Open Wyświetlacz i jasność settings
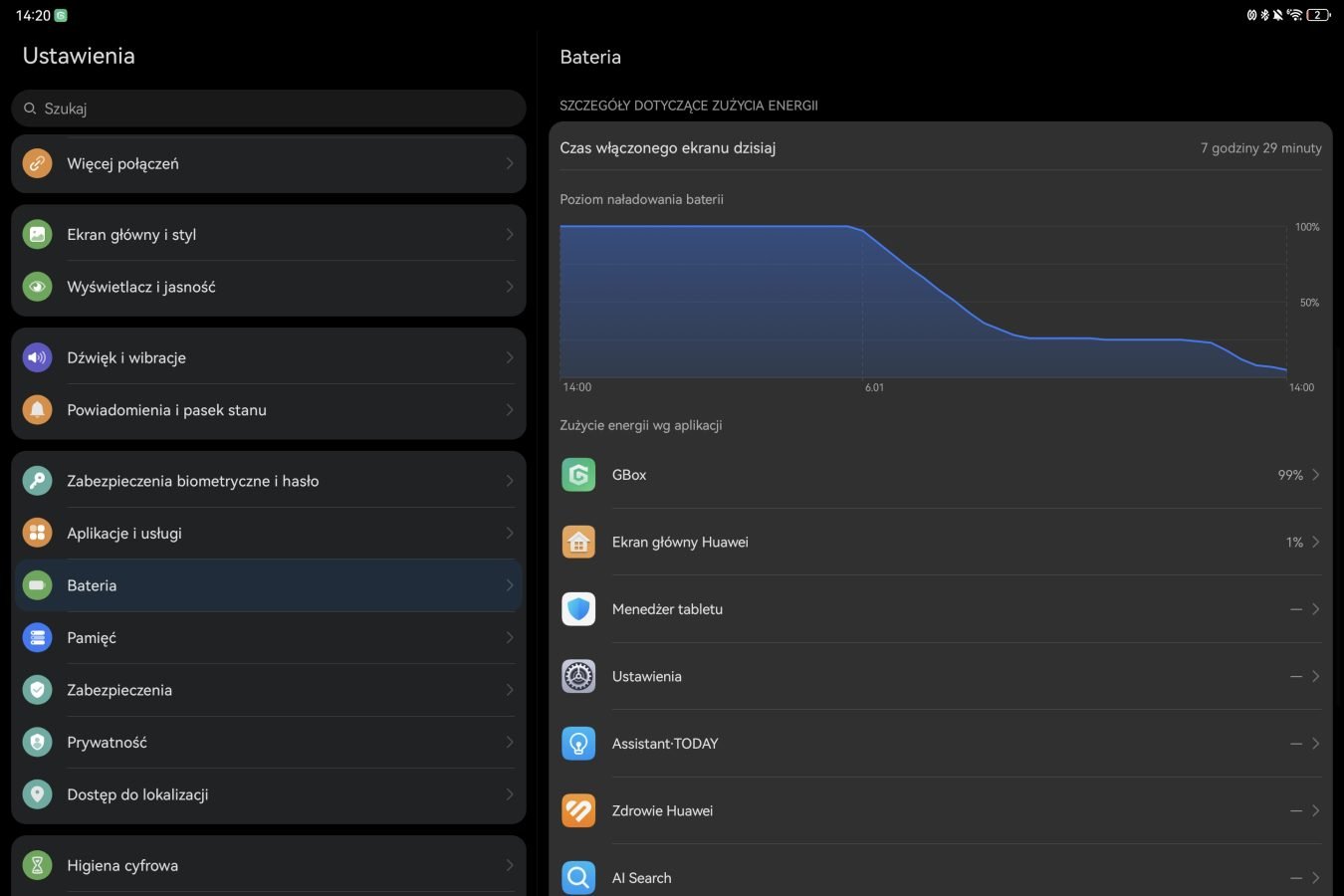Screen dimensions: 1344x896 (x=269, y=287)
